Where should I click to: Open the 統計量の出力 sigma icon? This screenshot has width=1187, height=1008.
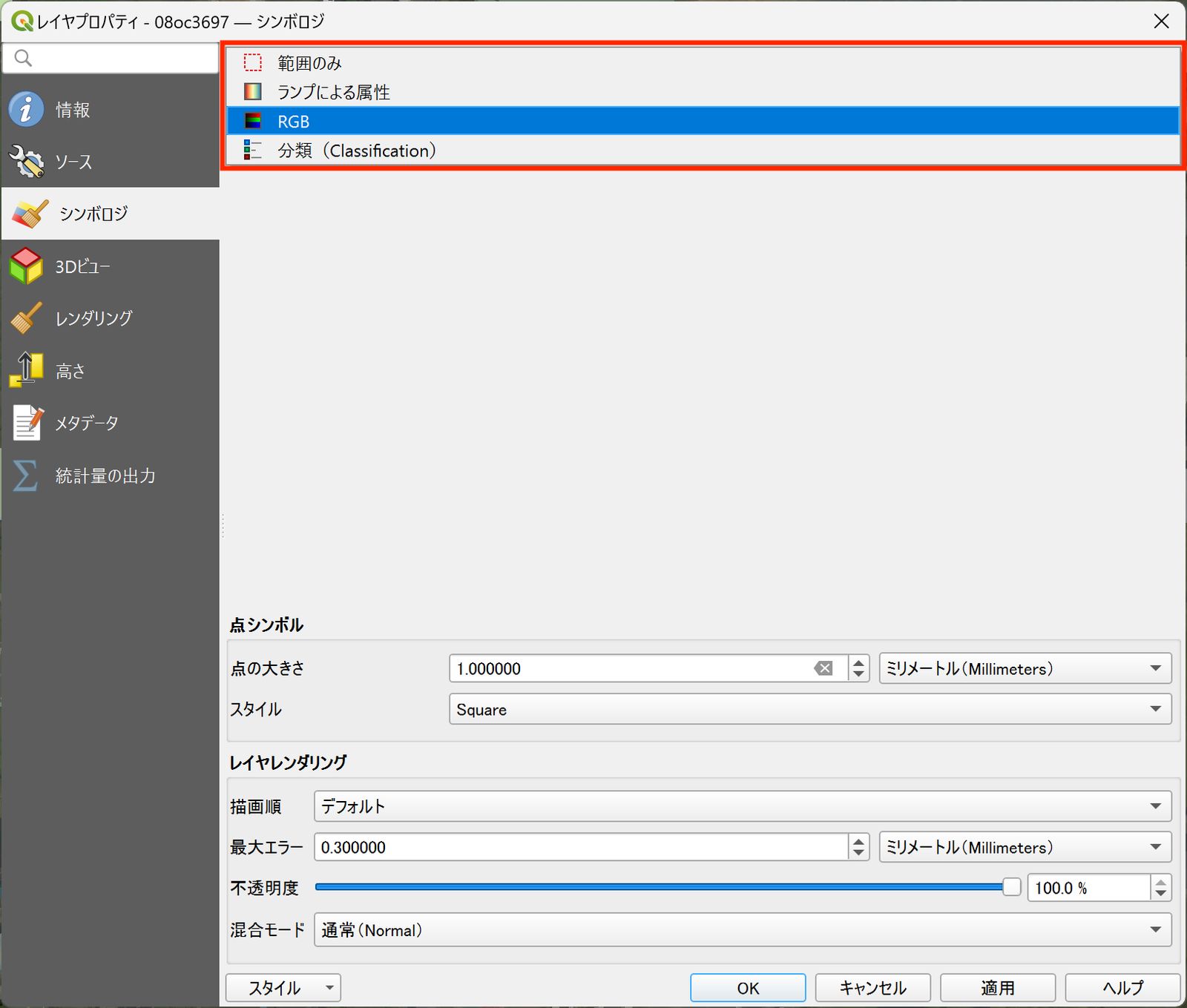[x=26, y=475]
